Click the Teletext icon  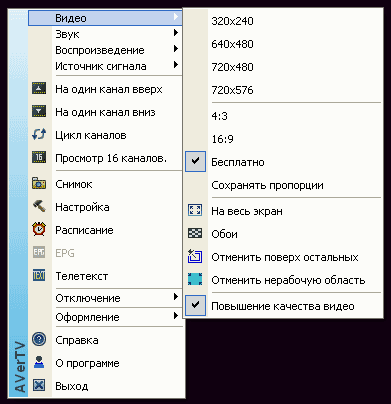(x=39, y=276)
